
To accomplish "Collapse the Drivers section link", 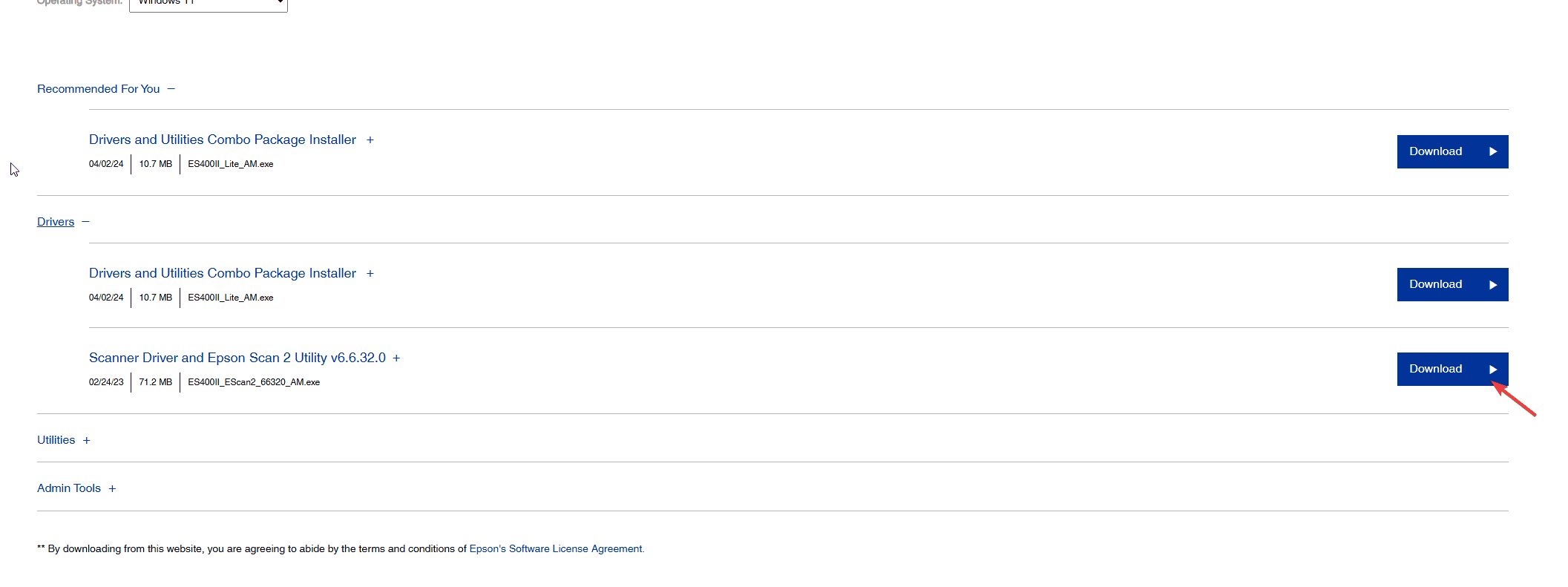I will [x=56, y=222].
